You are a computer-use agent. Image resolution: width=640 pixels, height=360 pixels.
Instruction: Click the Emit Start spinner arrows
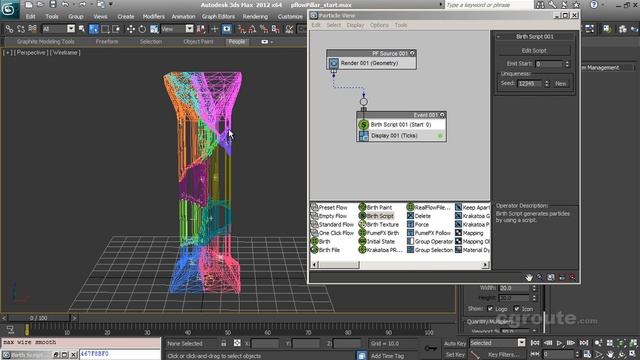pyautogui.click(x=567, y=64)
